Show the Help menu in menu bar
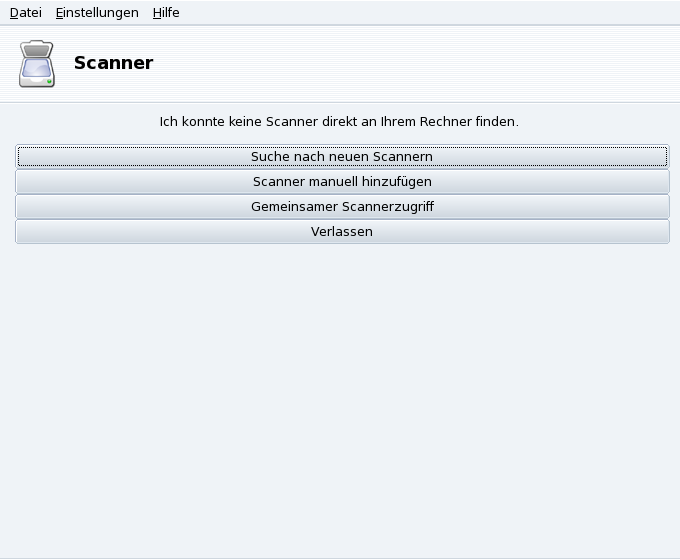Viewport: 680px width, 560px height. pyautogui.click(x=166, y=13)
